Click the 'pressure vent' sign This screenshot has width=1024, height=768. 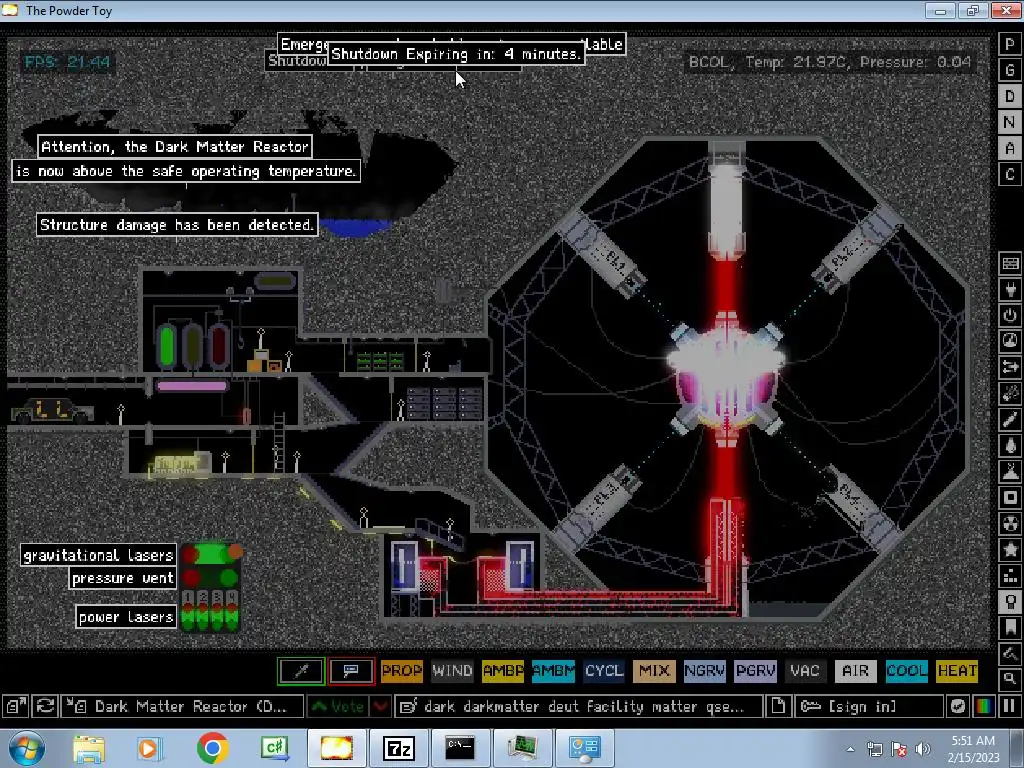123,578
